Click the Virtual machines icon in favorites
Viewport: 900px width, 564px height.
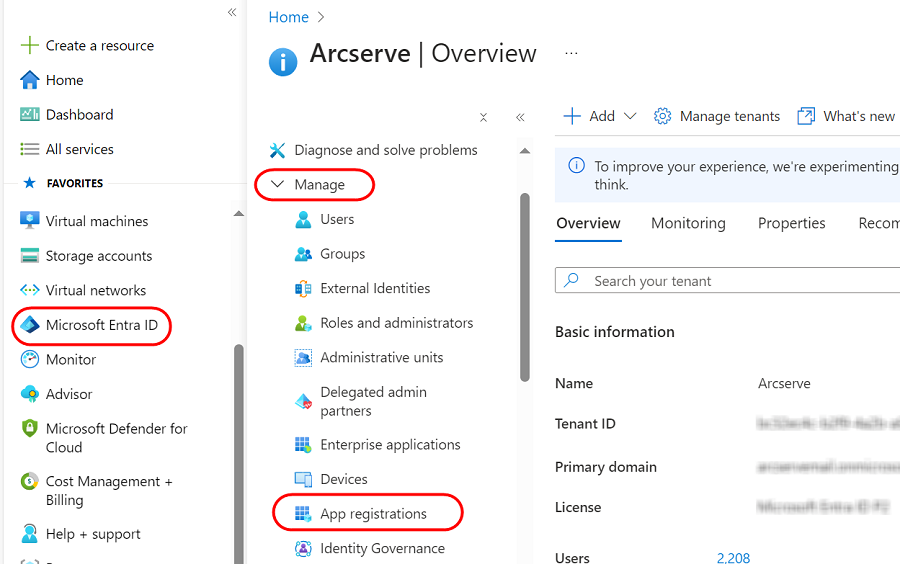[30, 221]
